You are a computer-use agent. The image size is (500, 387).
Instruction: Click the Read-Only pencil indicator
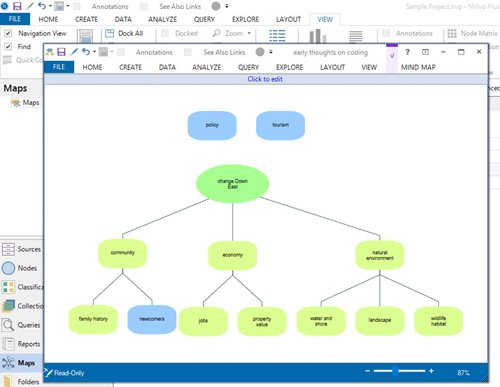[49, 372]
